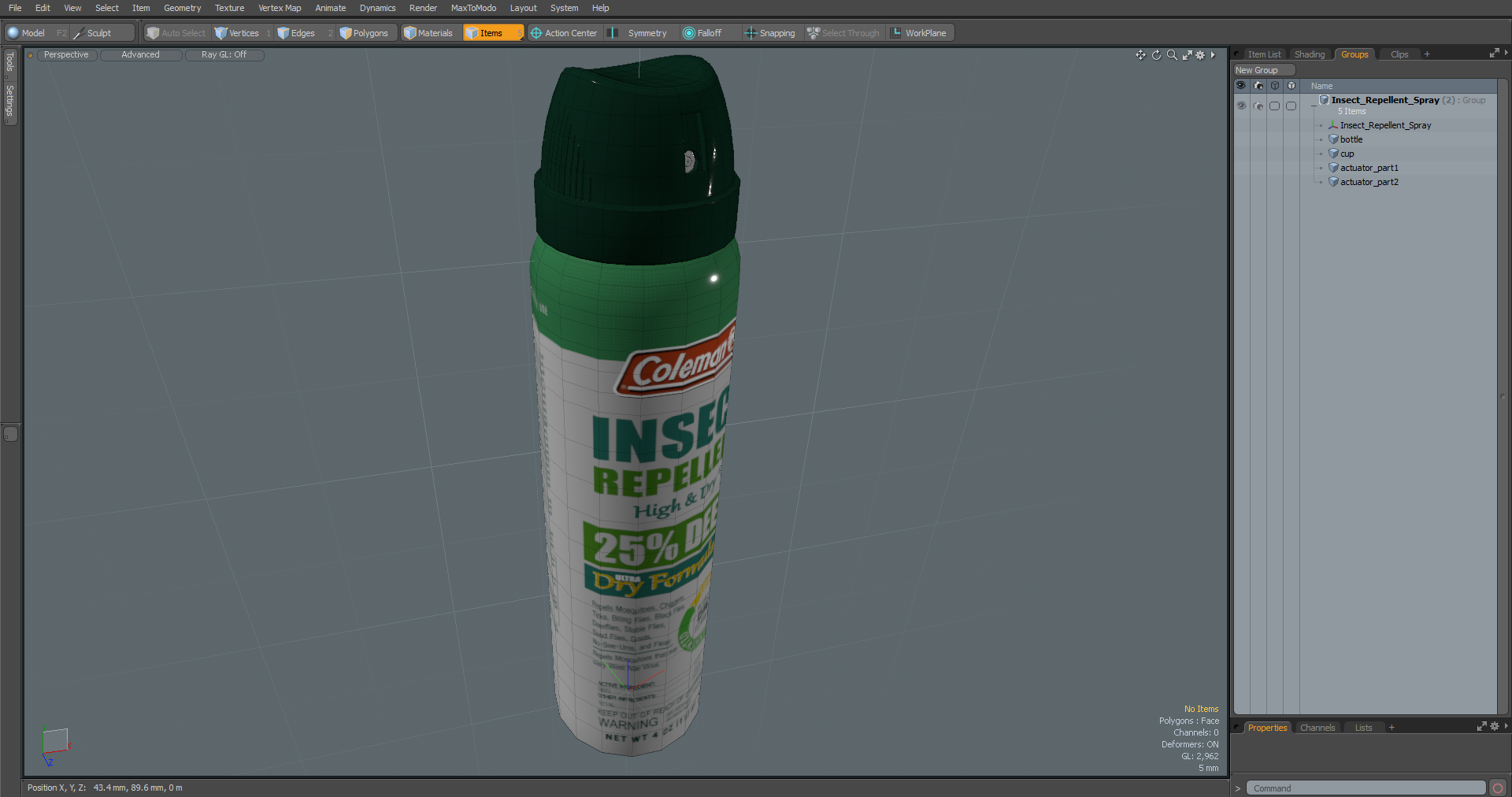Open Action Center menu
This screenshot has width=1512, height=797.
coord(565,33)
